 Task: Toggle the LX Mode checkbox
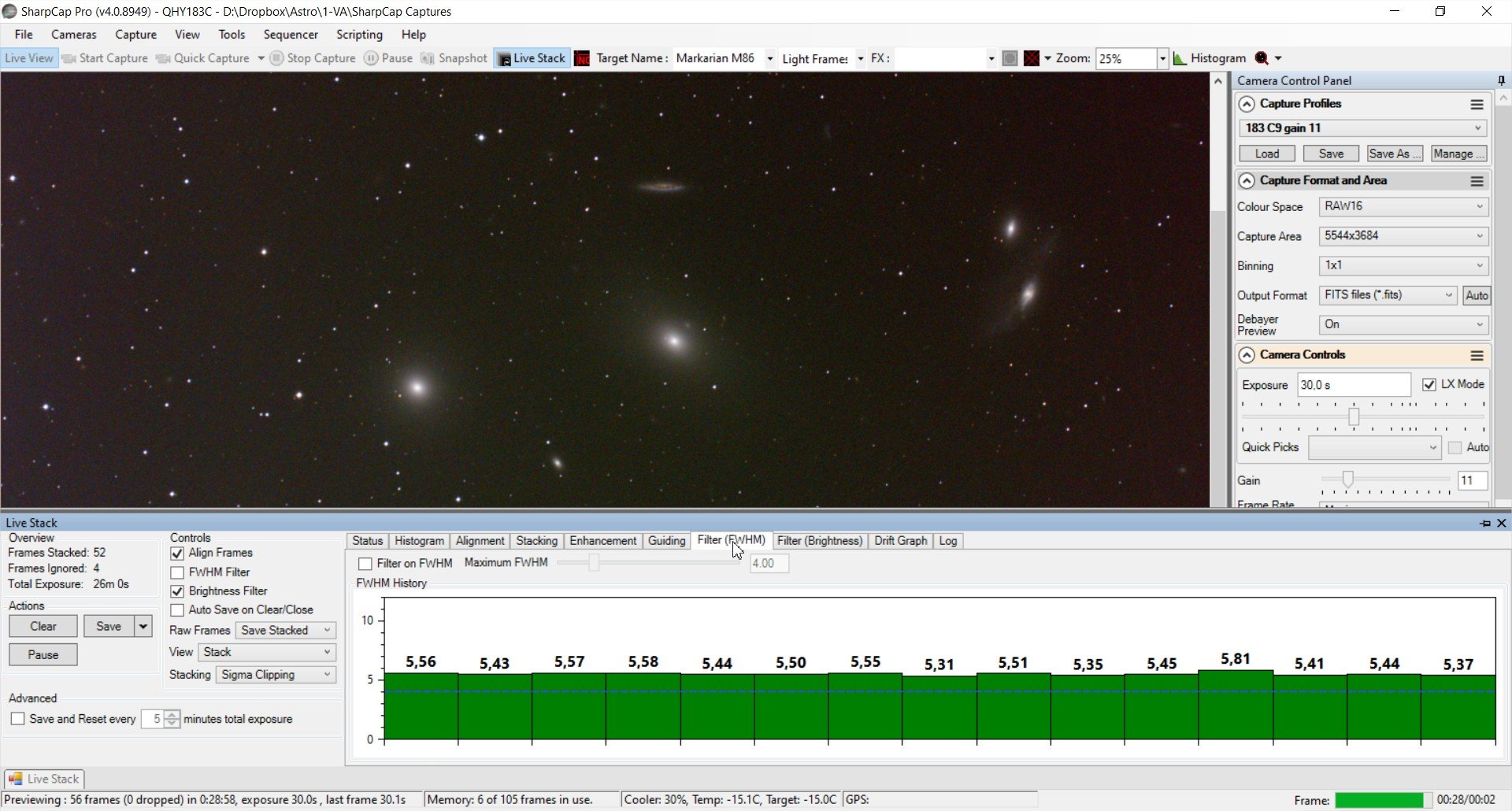pyautogui.click(x=1429, y=384)
